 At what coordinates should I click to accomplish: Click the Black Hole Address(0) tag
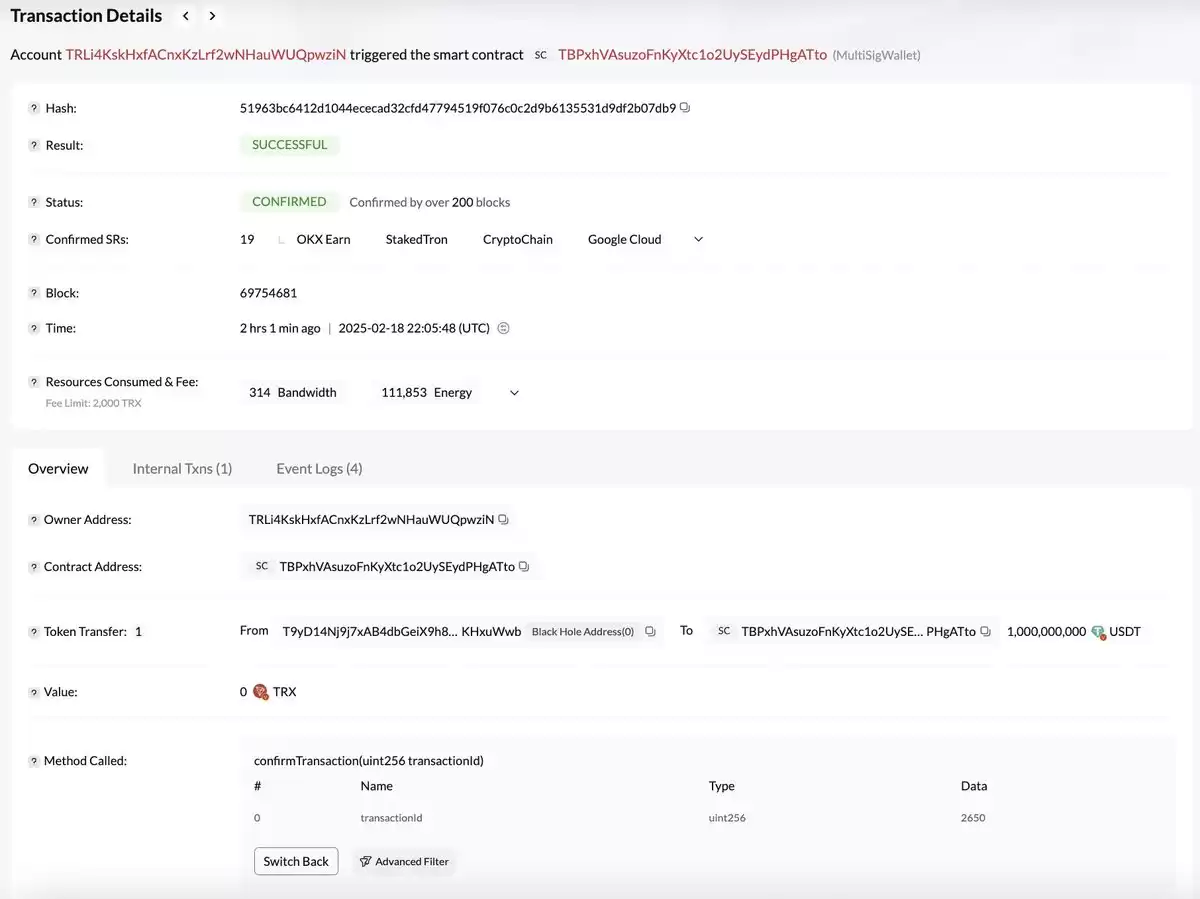[583, 632]
